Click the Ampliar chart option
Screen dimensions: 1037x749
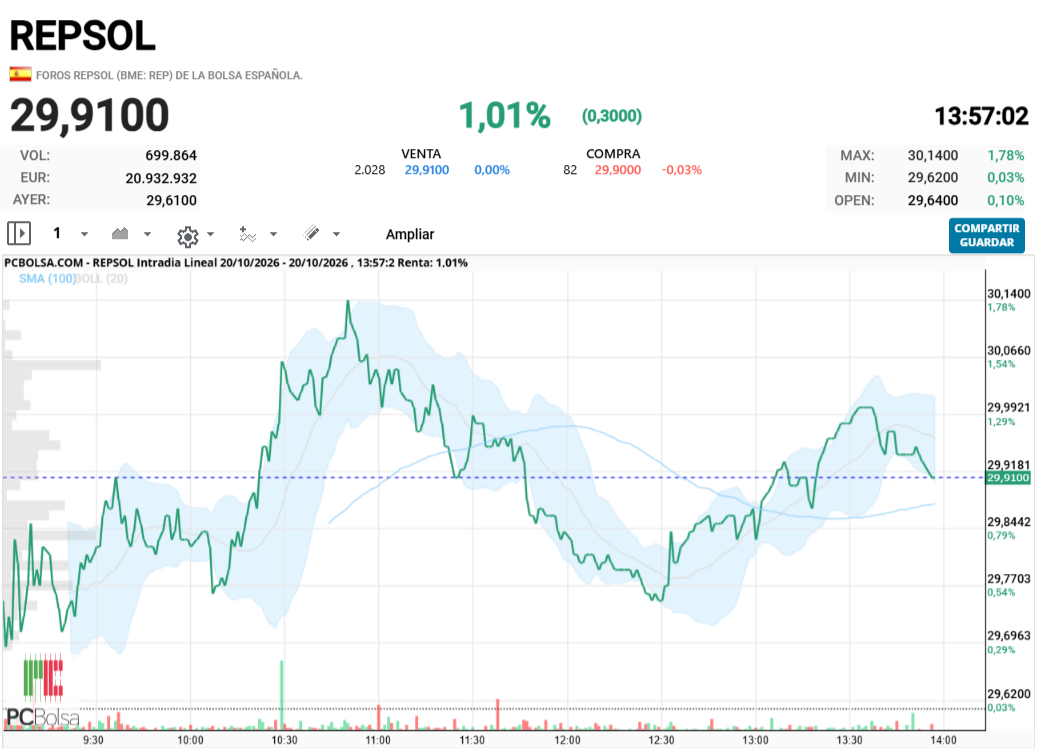click(x=410, y=234)
